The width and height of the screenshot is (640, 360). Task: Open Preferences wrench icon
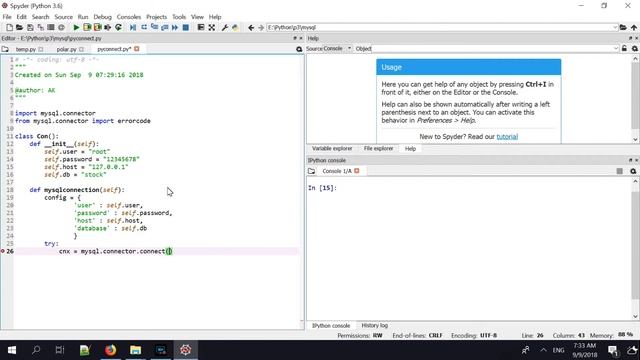(224, 27)
